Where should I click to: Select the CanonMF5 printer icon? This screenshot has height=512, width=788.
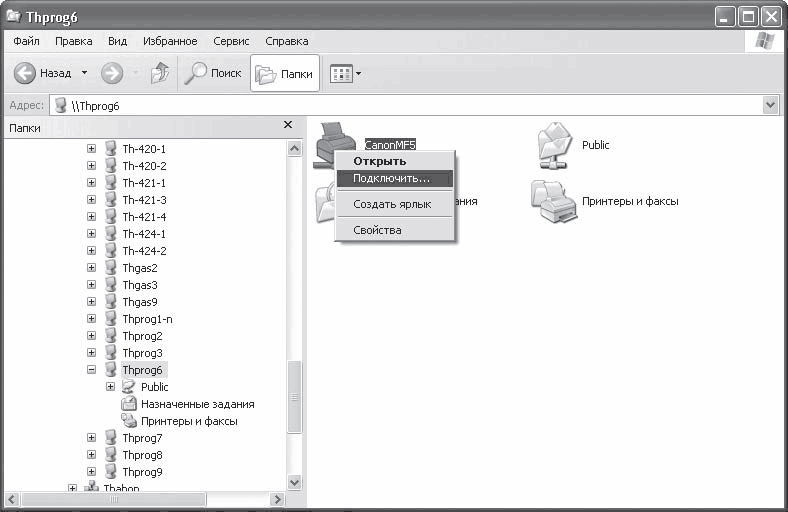click(x=334, y=143)
